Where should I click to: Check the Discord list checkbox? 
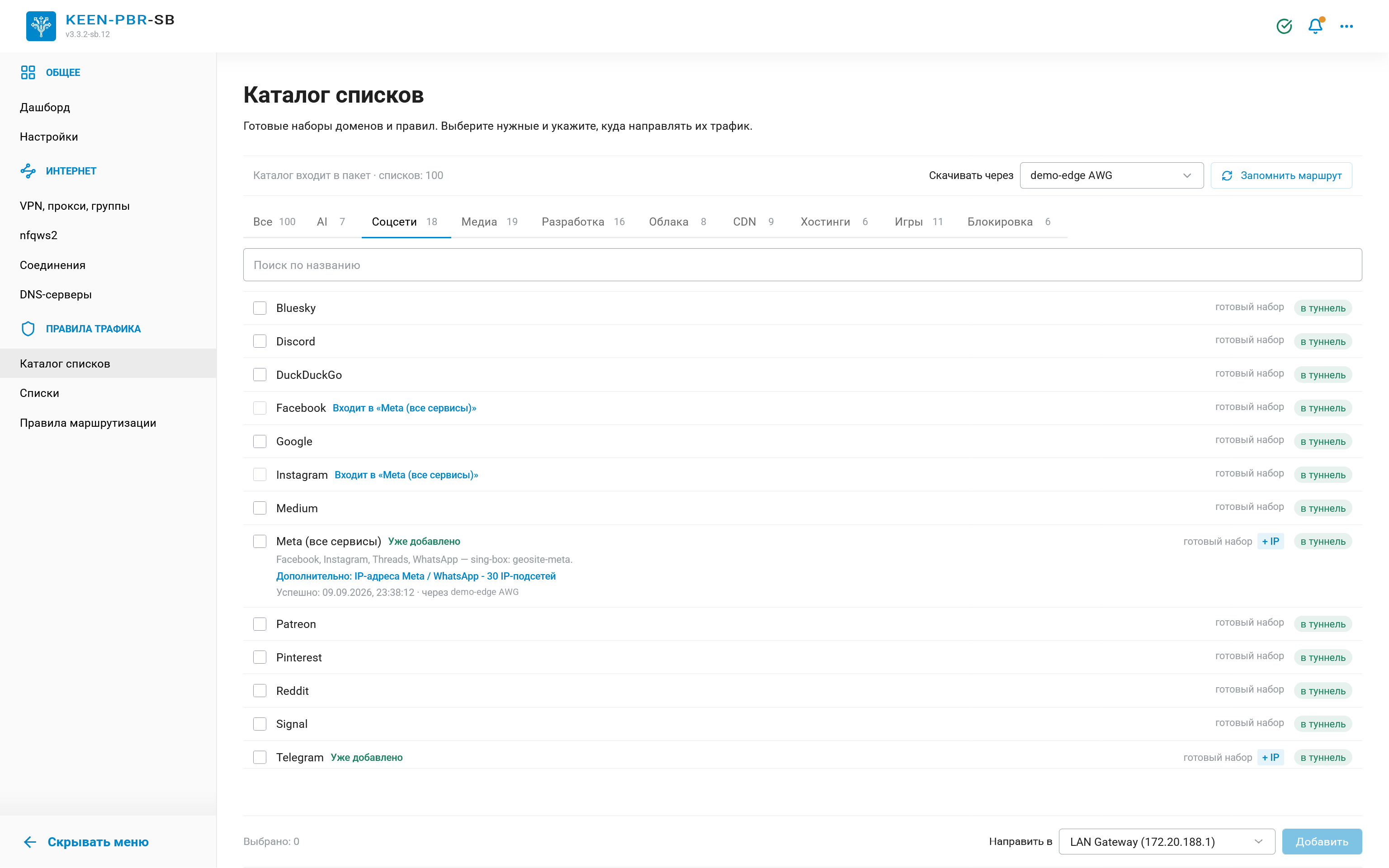(260, 342)
